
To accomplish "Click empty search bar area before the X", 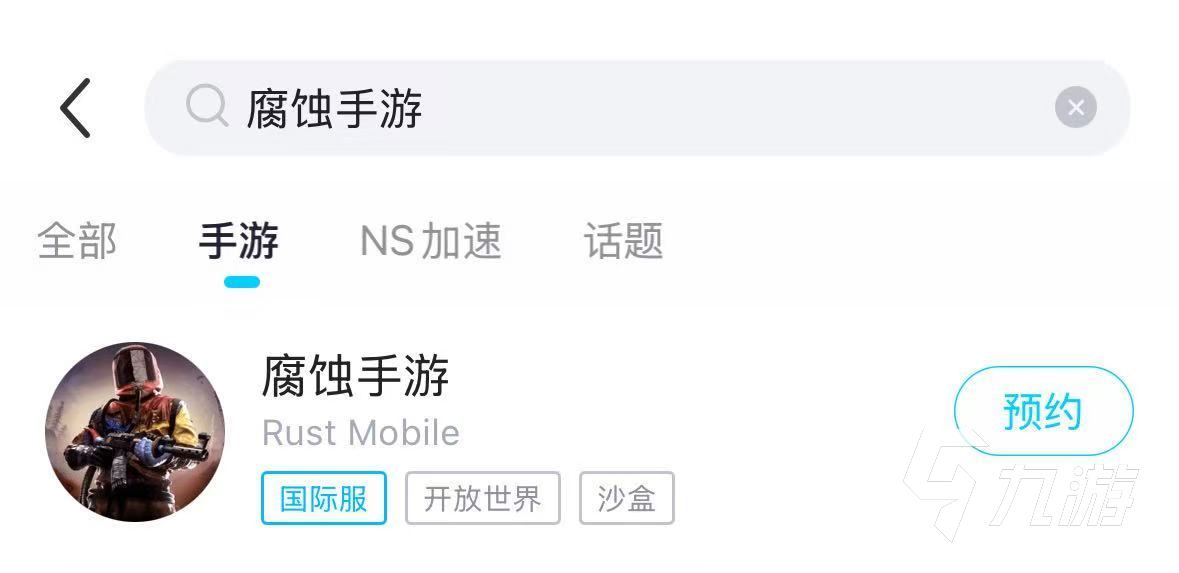I will (737, 108).
